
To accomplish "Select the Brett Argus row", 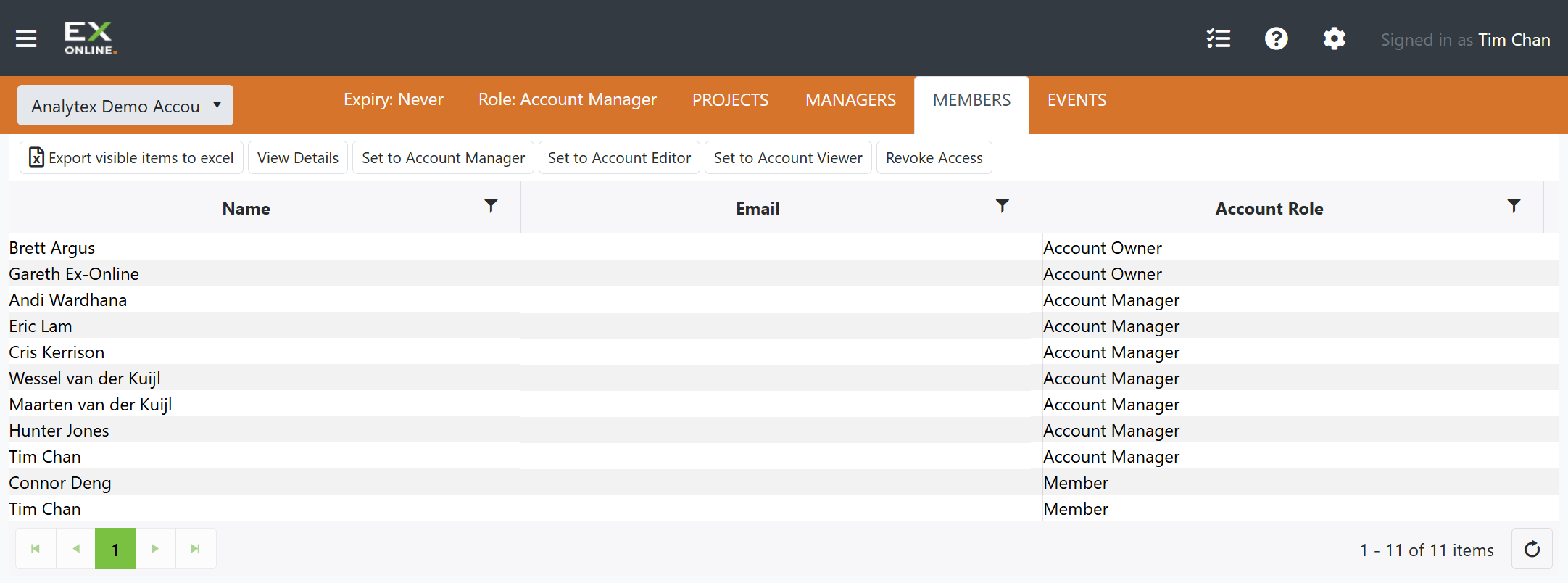I will [784, 247].
